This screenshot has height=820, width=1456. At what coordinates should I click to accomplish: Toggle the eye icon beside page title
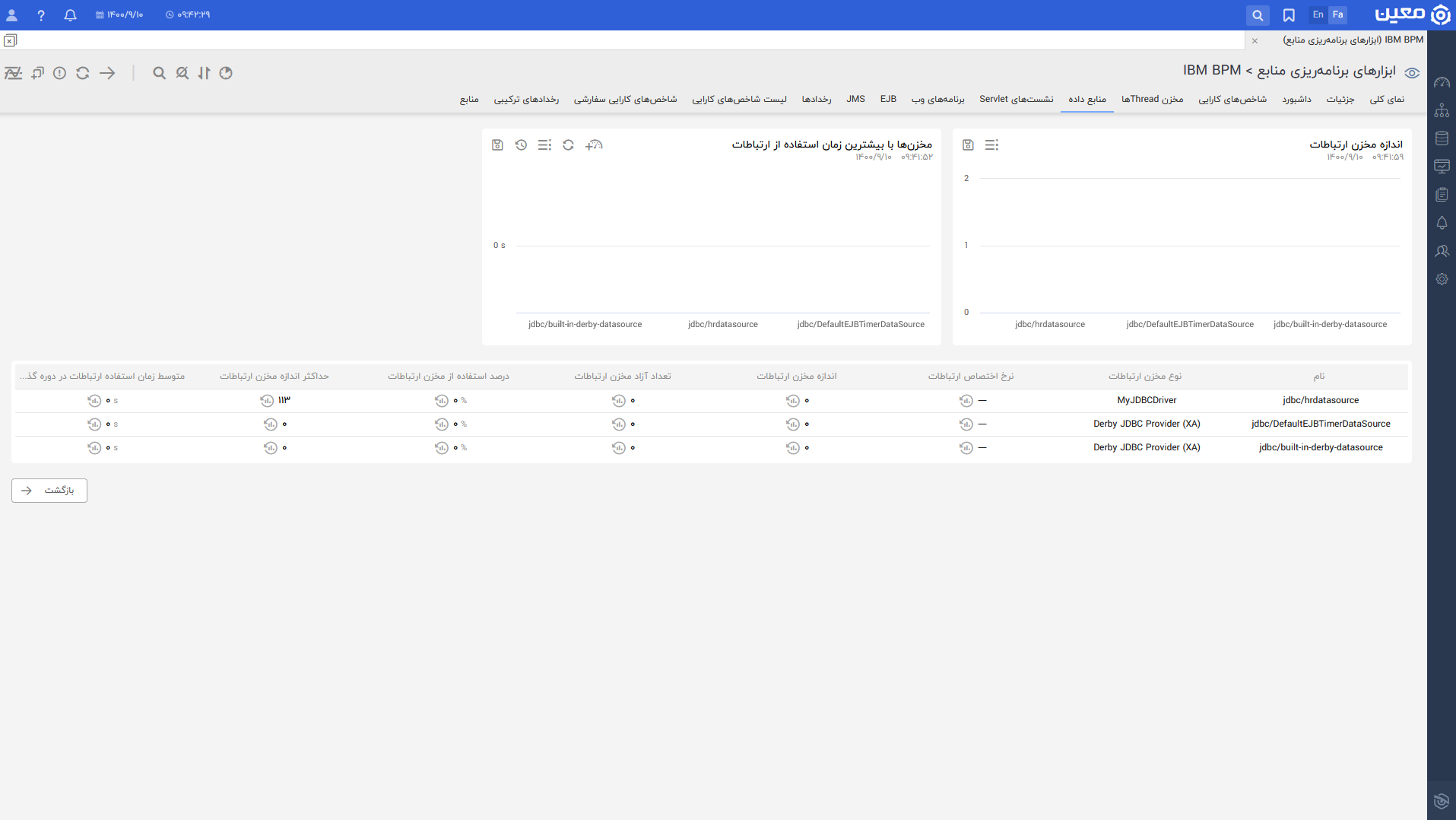click(x=1412, y=73)
